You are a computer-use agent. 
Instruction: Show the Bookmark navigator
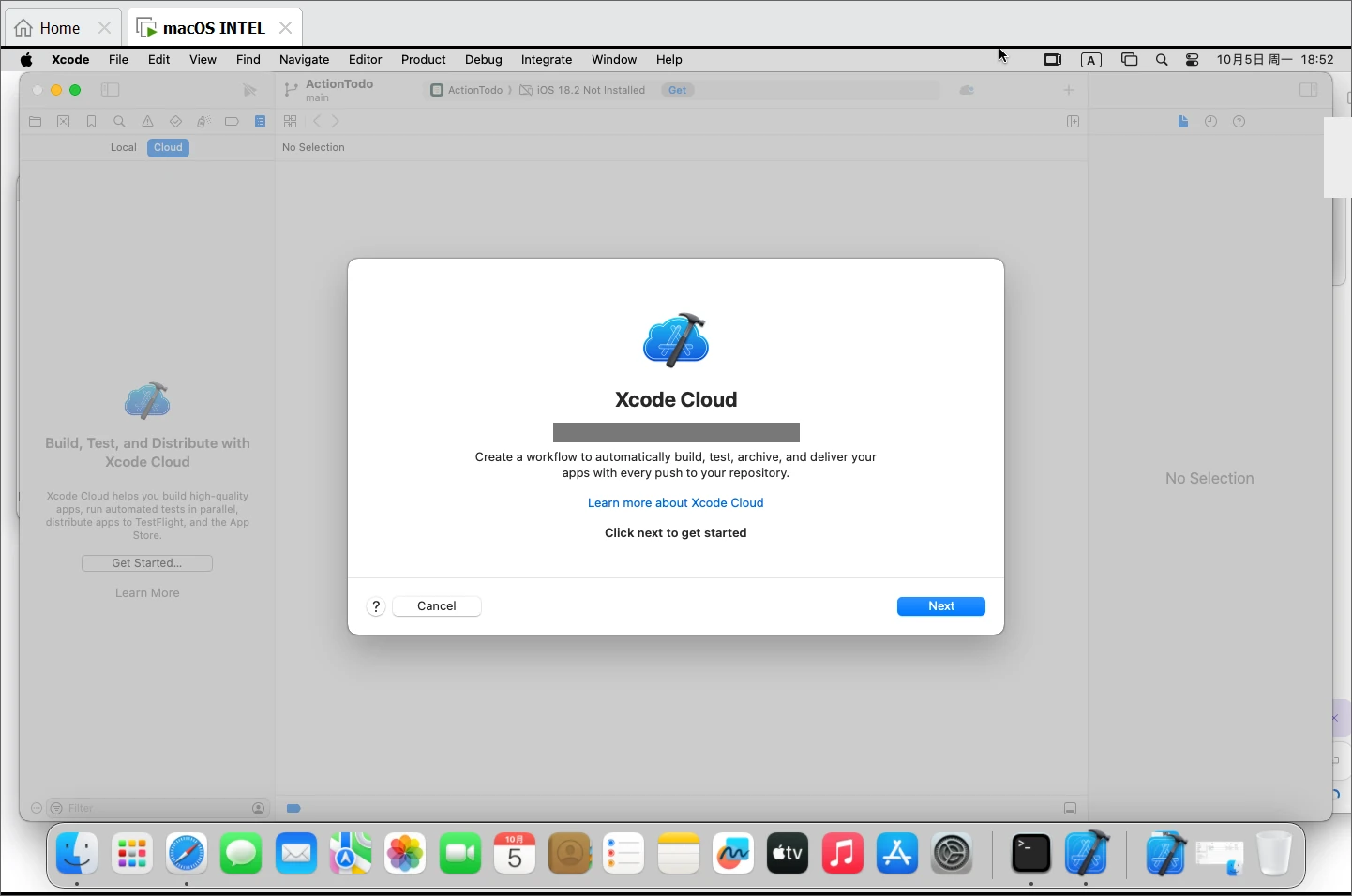pos(91,122)
